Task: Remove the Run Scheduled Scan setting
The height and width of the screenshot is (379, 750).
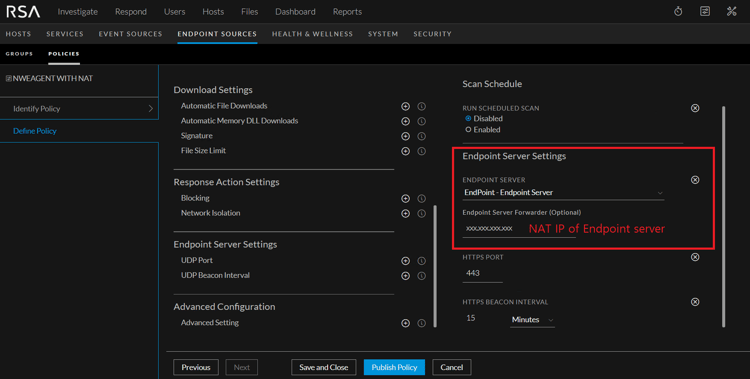Action: click(695, 108)
